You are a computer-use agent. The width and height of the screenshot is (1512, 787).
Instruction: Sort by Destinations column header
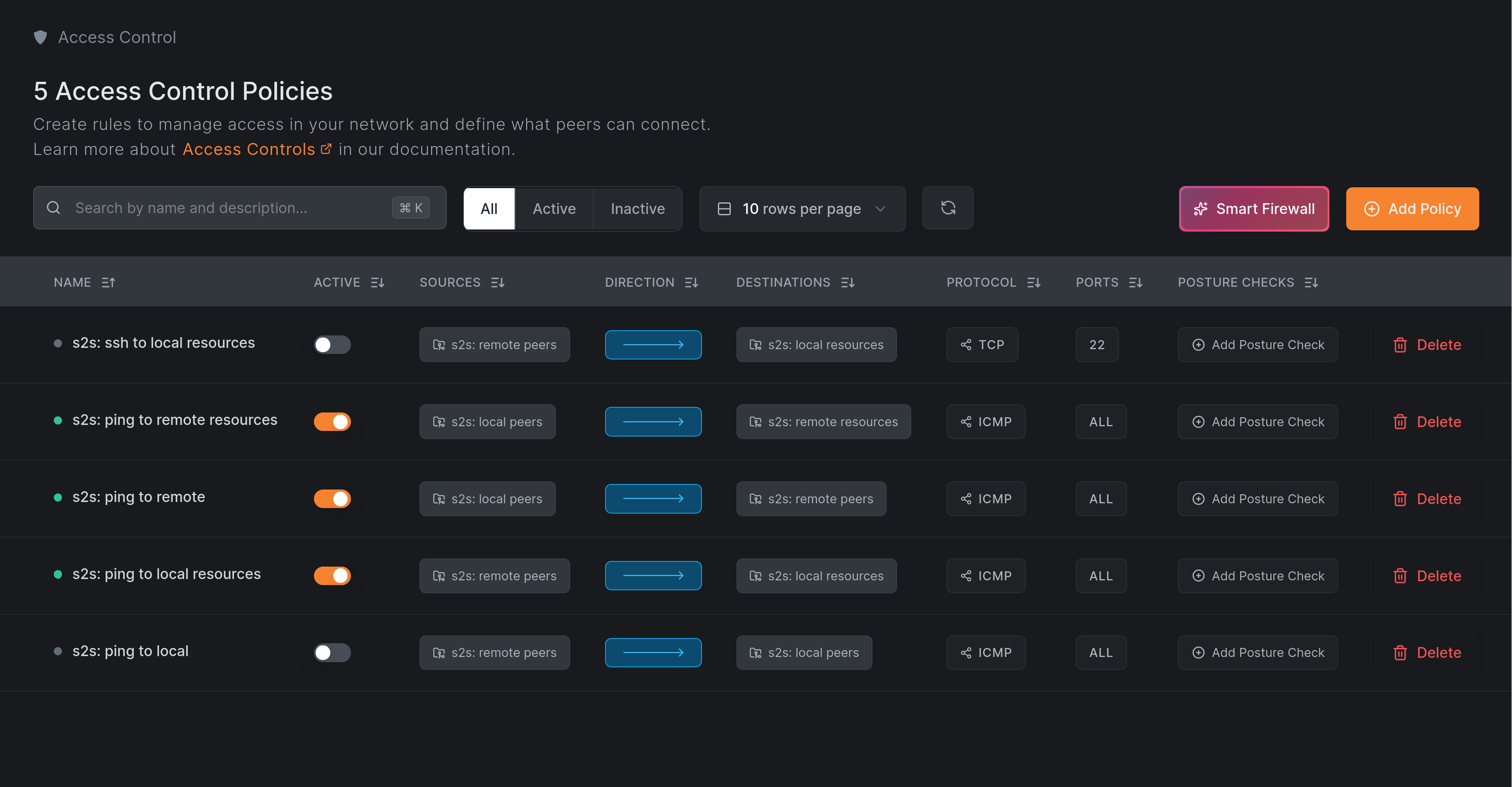[783, 283]
